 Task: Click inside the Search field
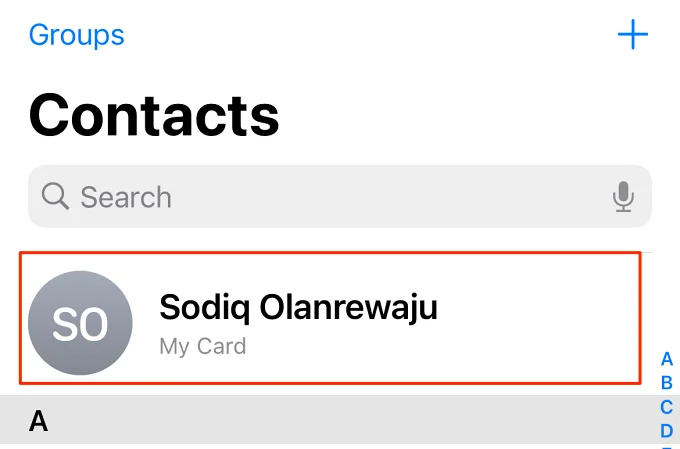click(340, 196)
